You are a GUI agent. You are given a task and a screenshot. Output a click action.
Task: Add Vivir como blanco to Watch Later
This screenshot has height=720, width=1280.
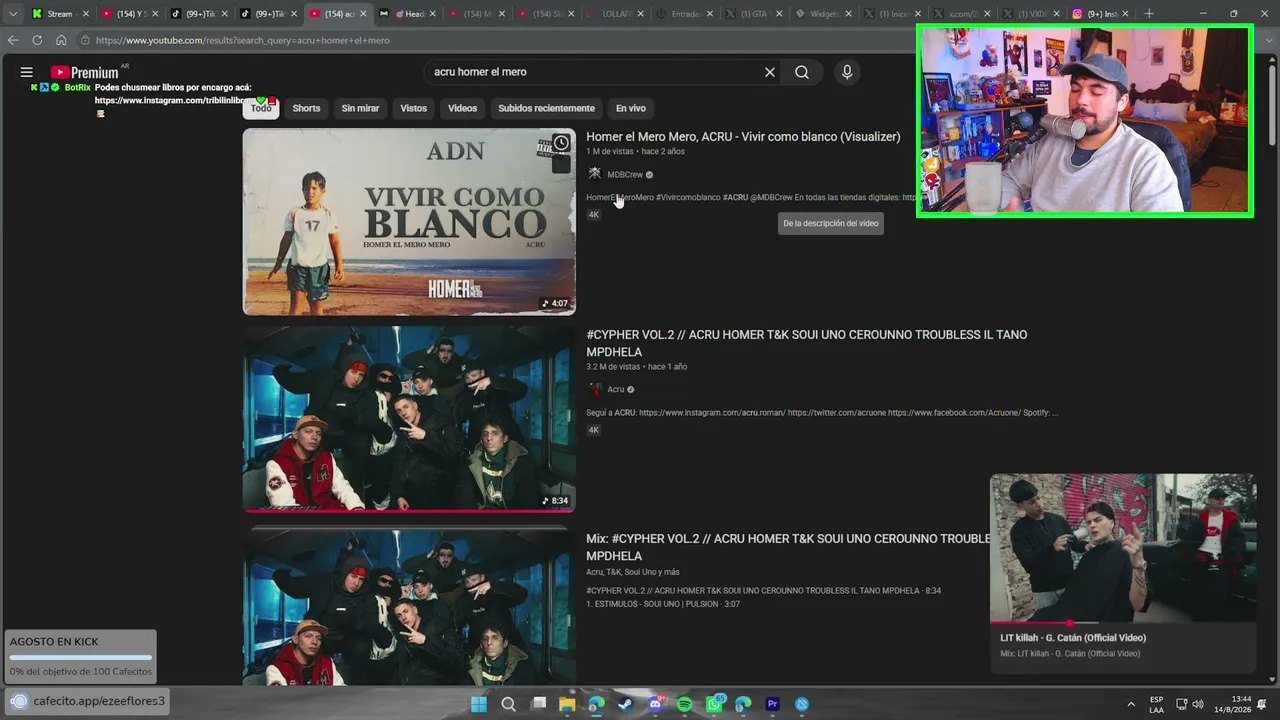(x=562, y=143)
